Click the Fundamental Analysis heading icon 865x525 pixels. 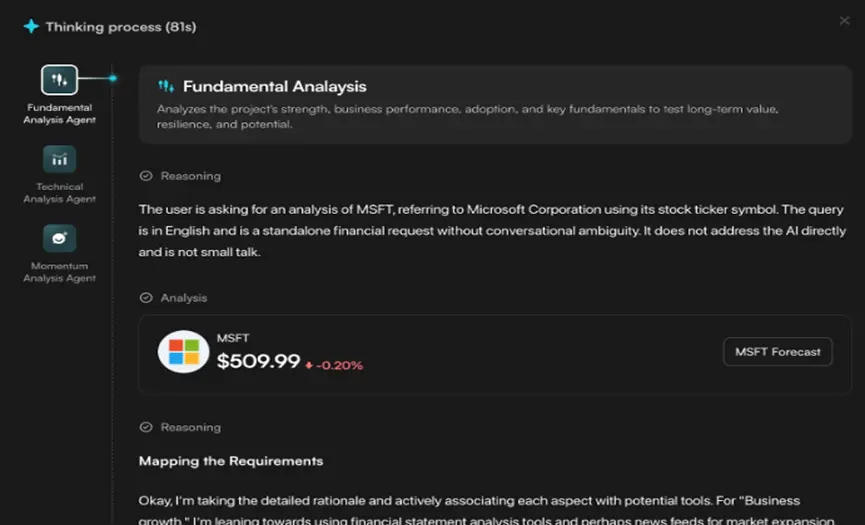click(x=166, y=87)
